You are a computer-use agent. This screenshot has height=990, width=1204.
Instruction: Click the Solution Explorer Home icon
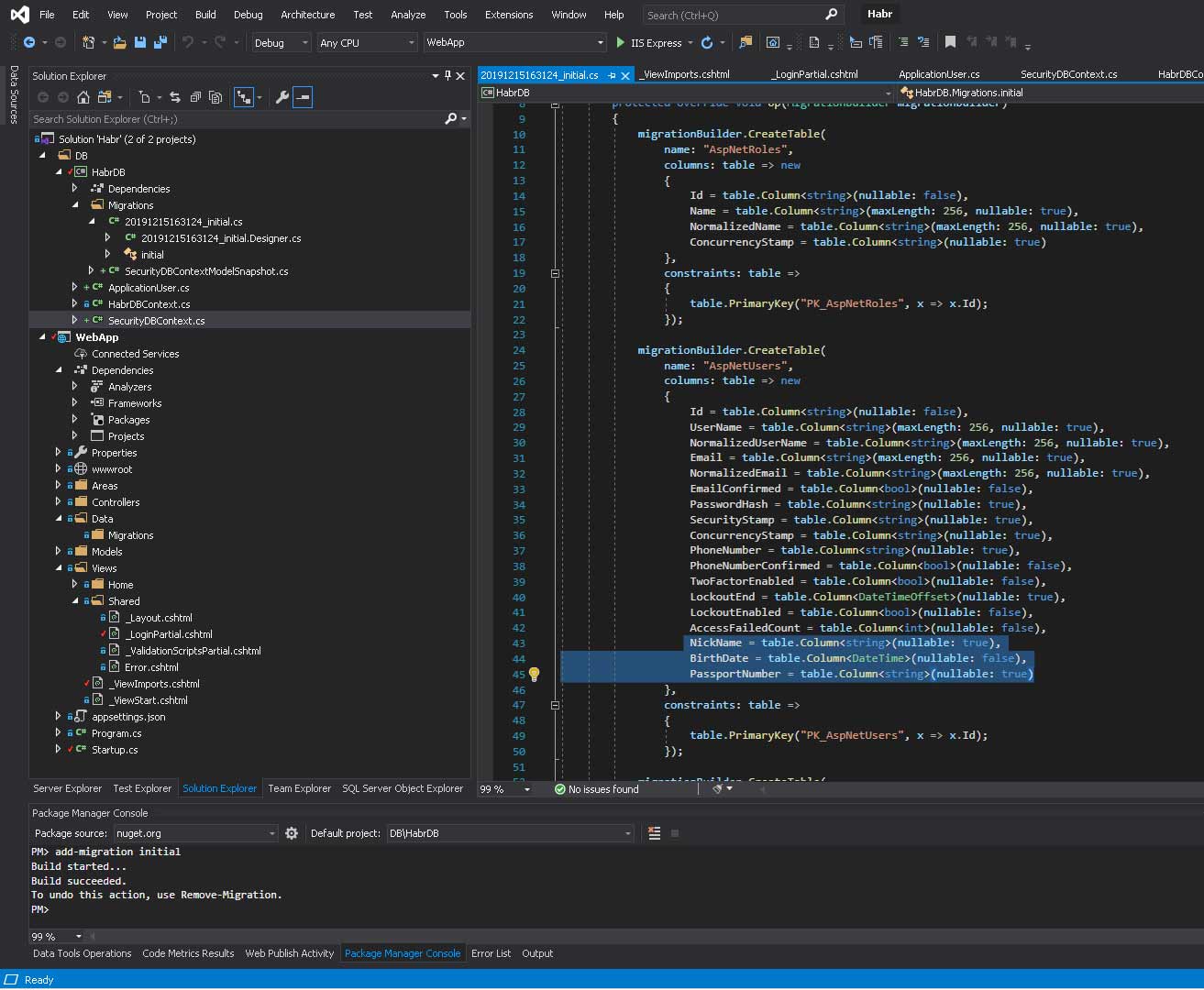coord(83,97)
